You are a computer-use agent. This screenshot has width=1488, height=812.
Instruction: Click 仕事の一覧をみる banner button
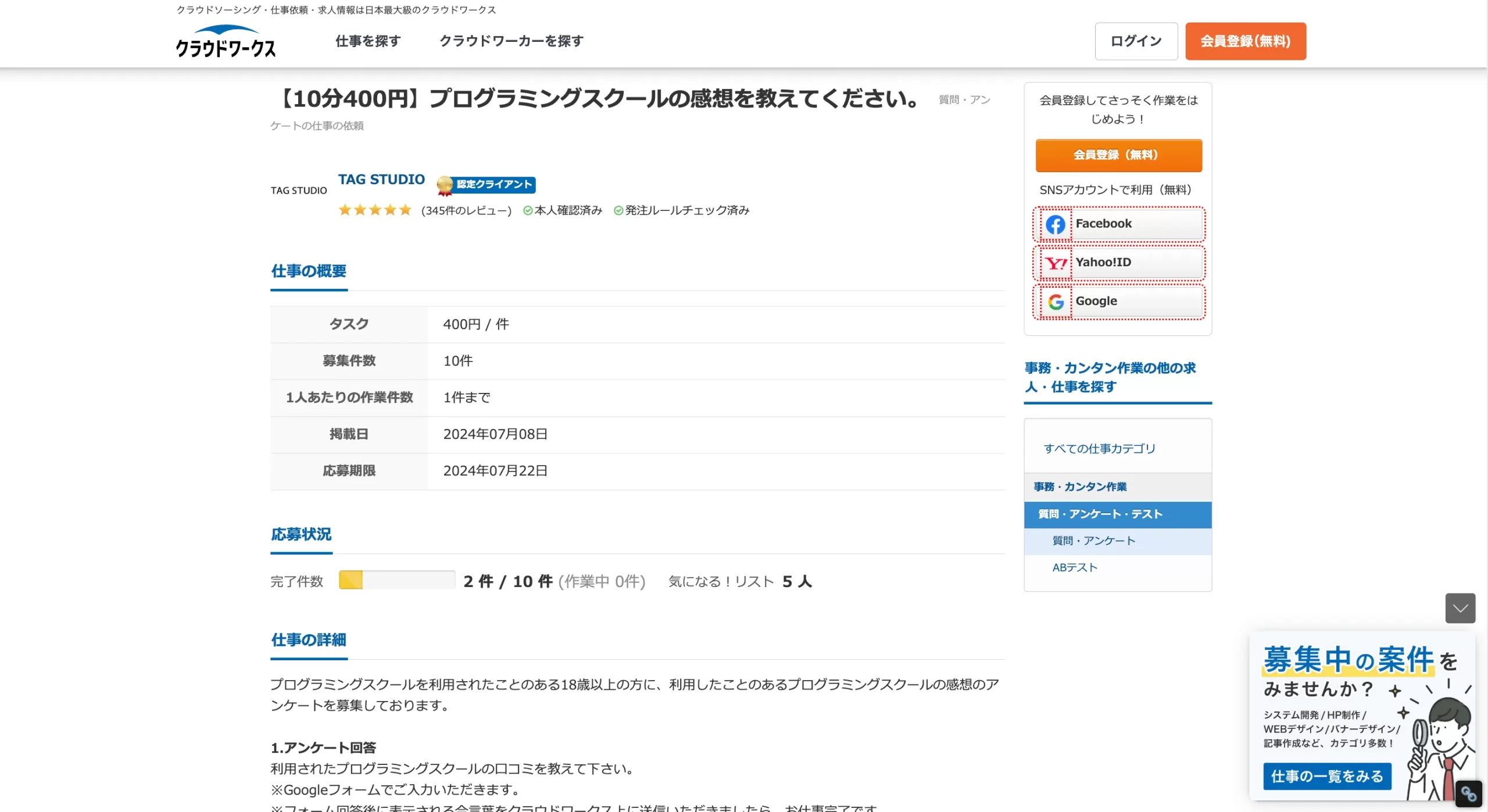click(1327, 777)
